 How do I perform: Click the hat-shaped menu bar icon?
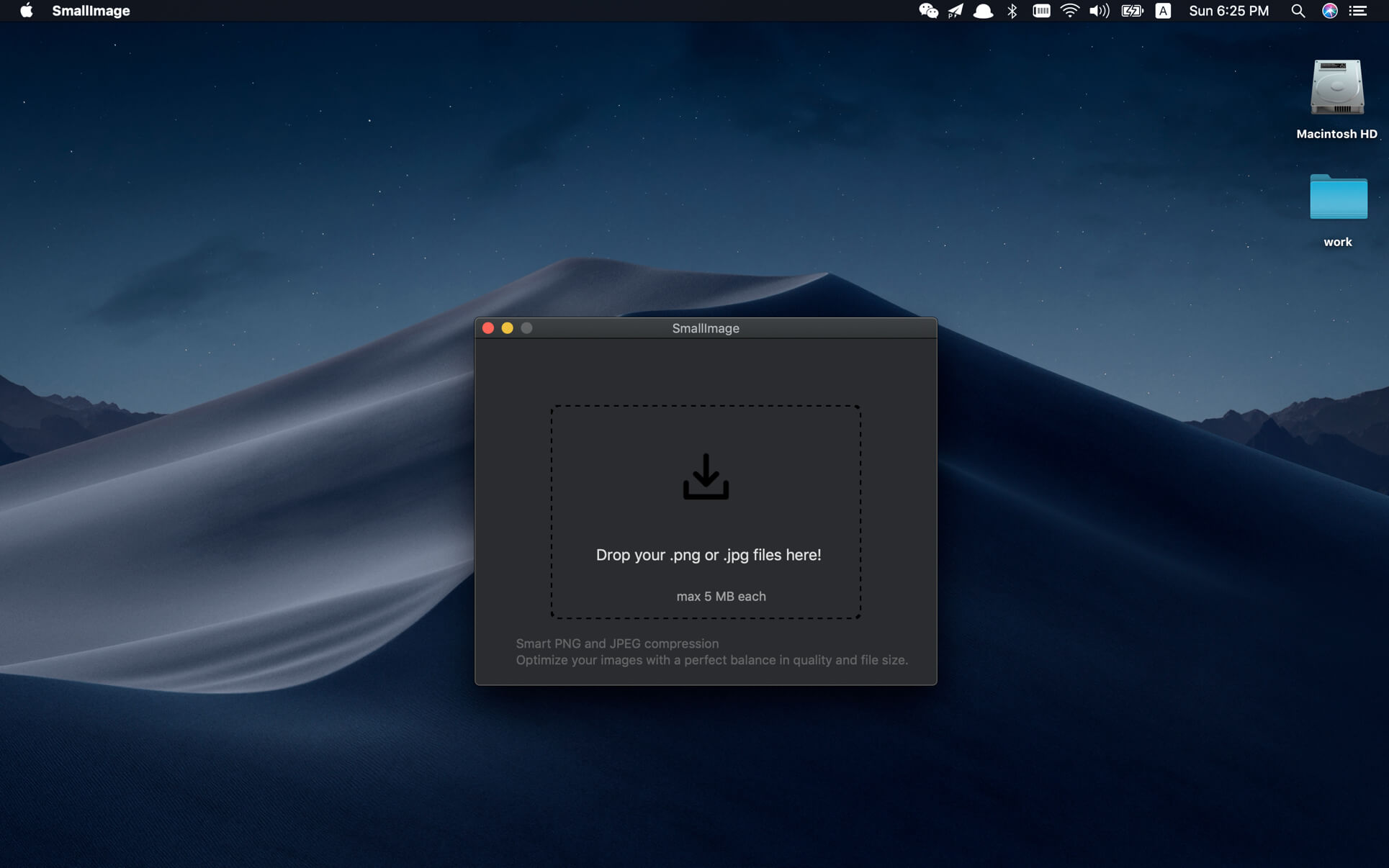coord(983,11)
